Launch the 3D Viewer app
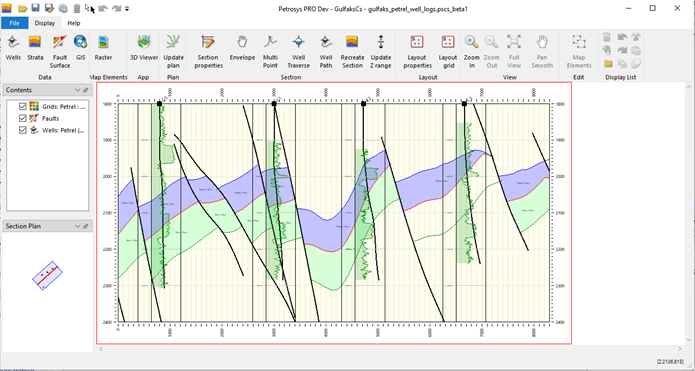Screen dimensions: 695x371 (x=144, y=48)
